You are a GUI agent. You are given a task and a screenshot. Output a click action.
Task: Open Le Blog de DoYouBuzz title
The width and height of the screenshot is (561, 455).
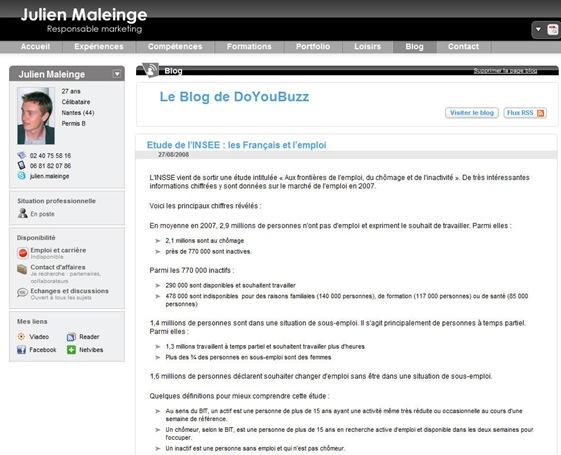point(234,97)
